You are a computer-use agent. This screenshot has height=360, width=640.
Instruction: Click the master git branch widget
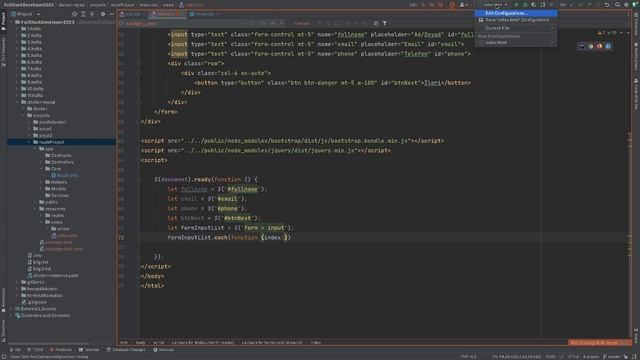(611, 356)
